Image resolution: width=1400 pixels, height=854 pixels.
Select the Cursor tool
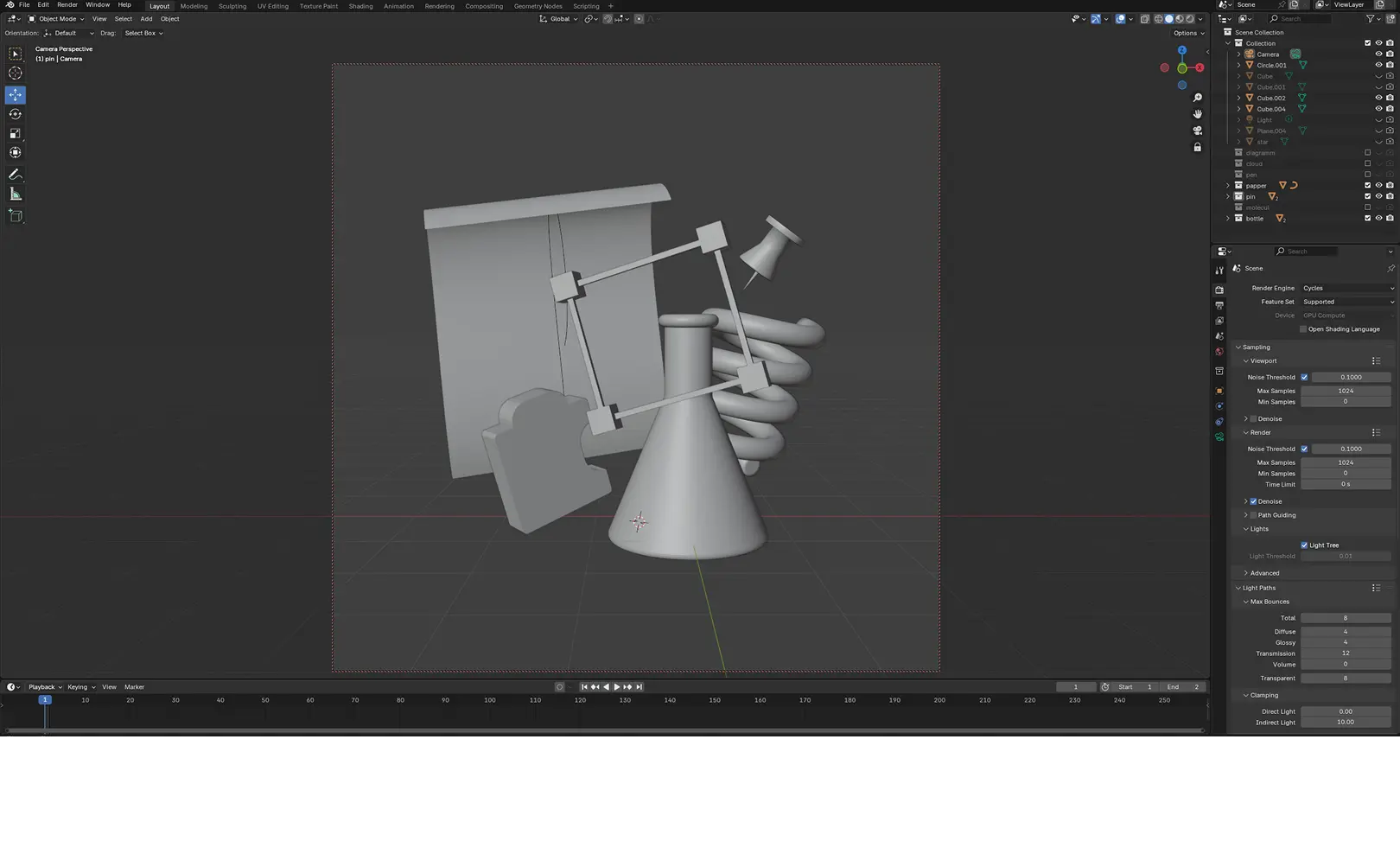(16, 73)
